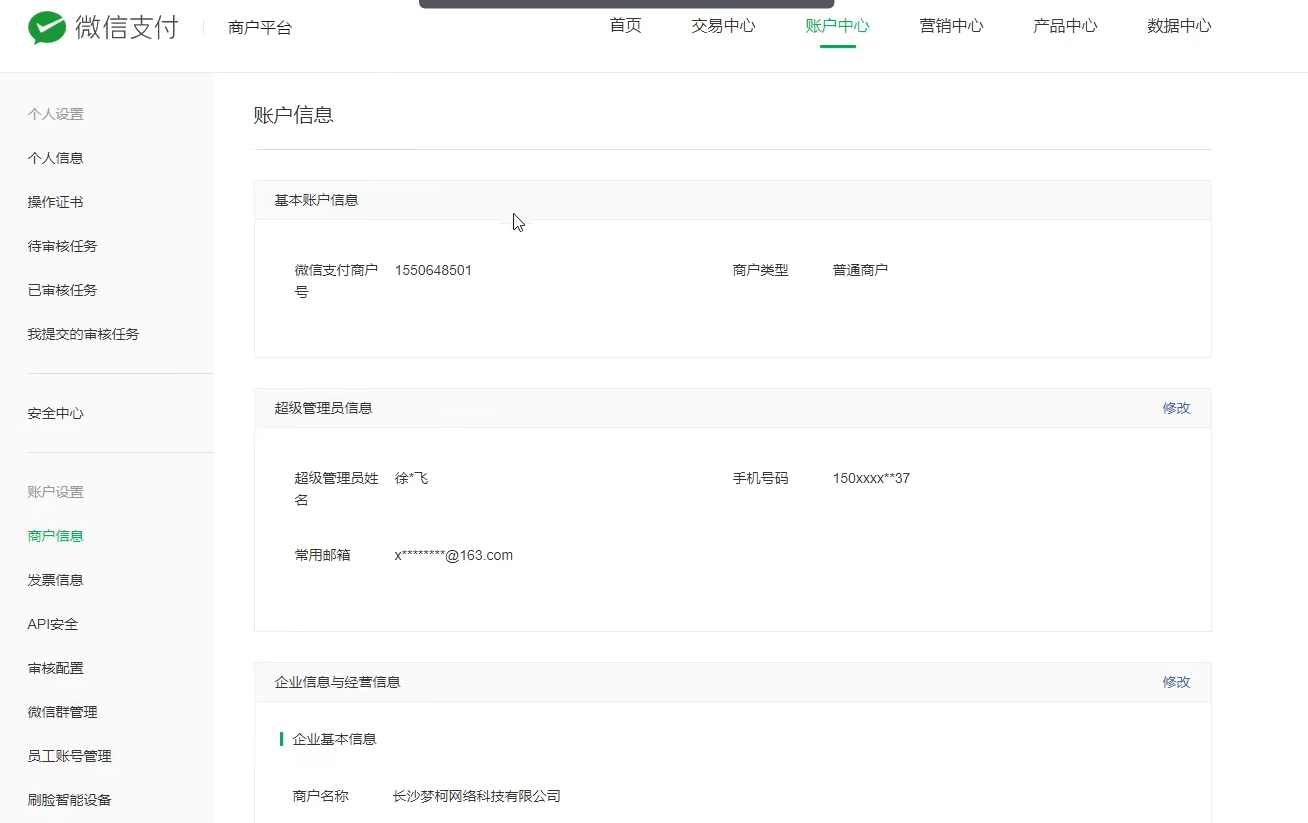Open 操作证书 in the sidebar
This screenshot has width=1308, height=823.
56,202
